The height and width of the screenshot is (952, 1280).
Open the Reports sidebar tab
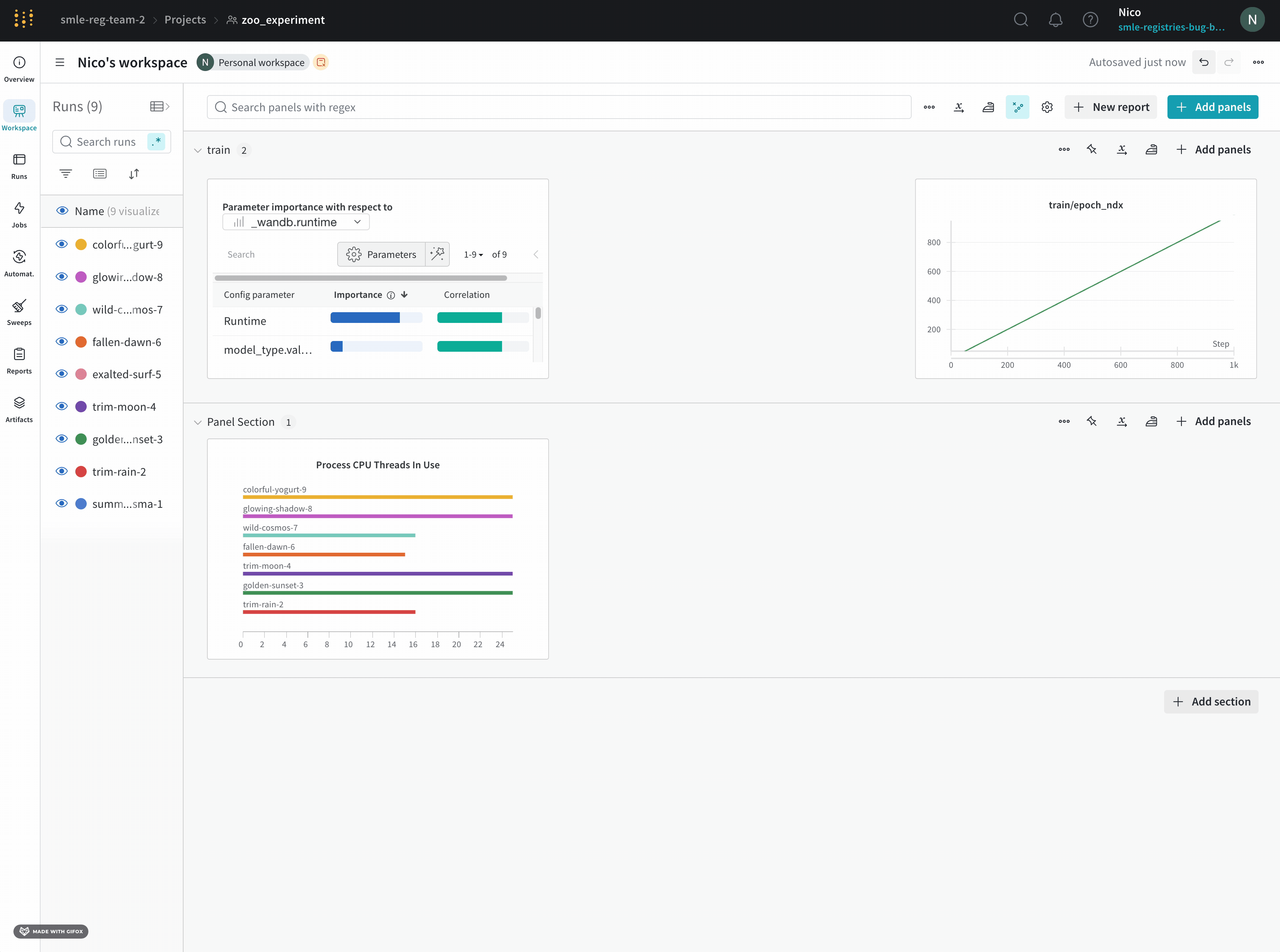coord(19,361)
